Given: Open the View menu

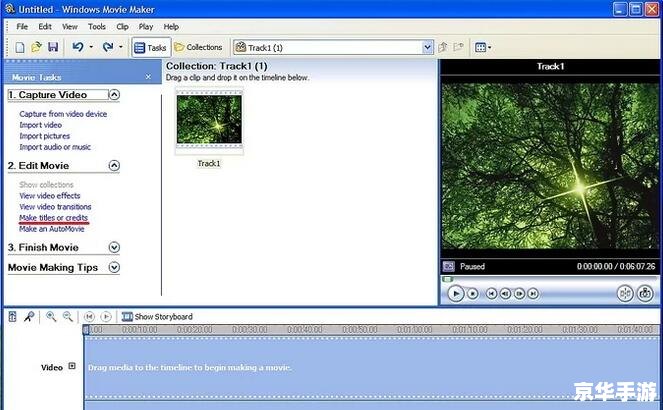Looking at the screenshot, I should pos(70,27).
